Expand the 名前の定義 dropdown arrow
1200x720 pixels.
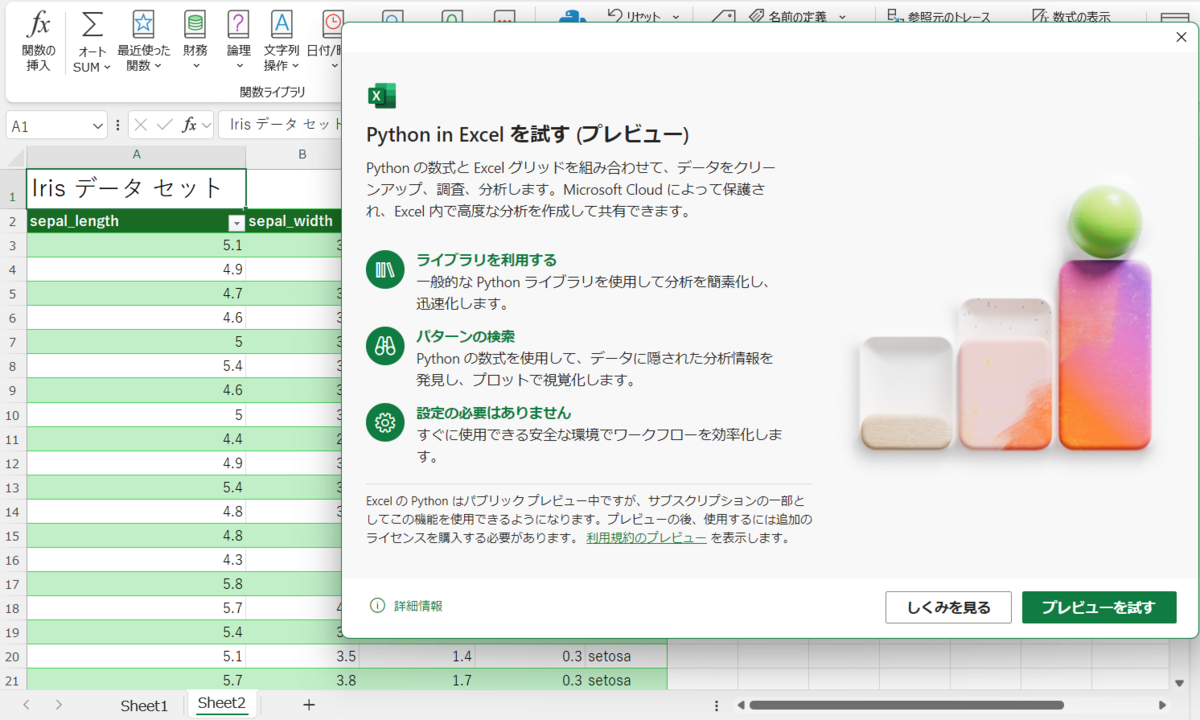842,16
